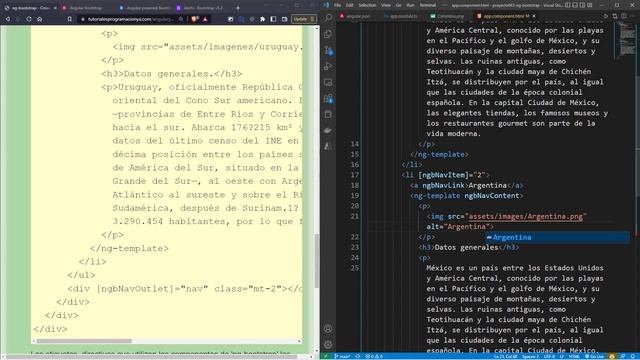This screenshot has height=360, width=640.
Task: Click the browser Update button
Action: pyautogui.click(x=304, y=19)
